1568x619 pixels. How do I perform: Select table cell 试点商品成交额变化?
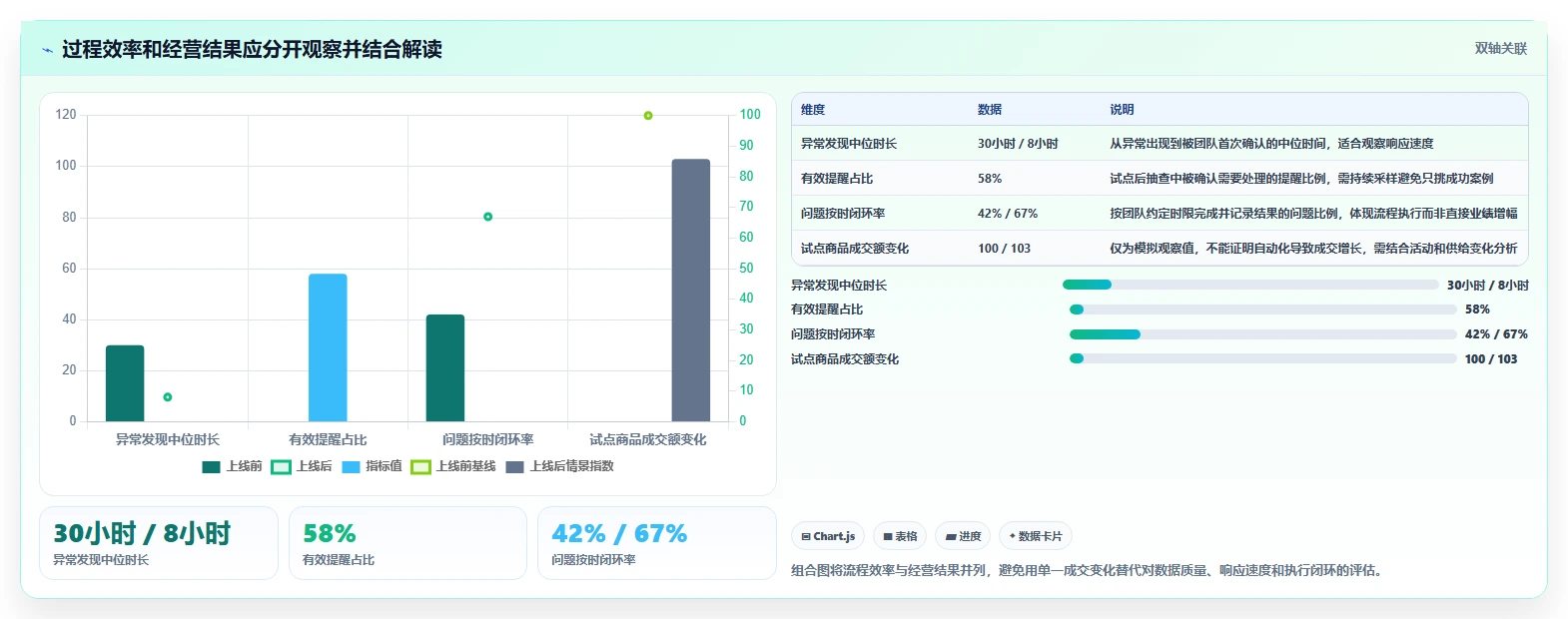click(x=855, y=249)
